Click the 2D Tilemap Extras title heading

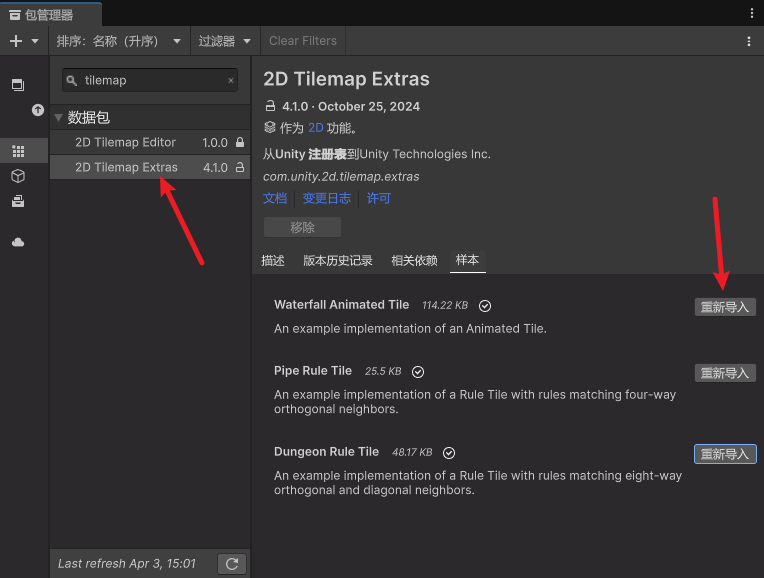(346, 79)
